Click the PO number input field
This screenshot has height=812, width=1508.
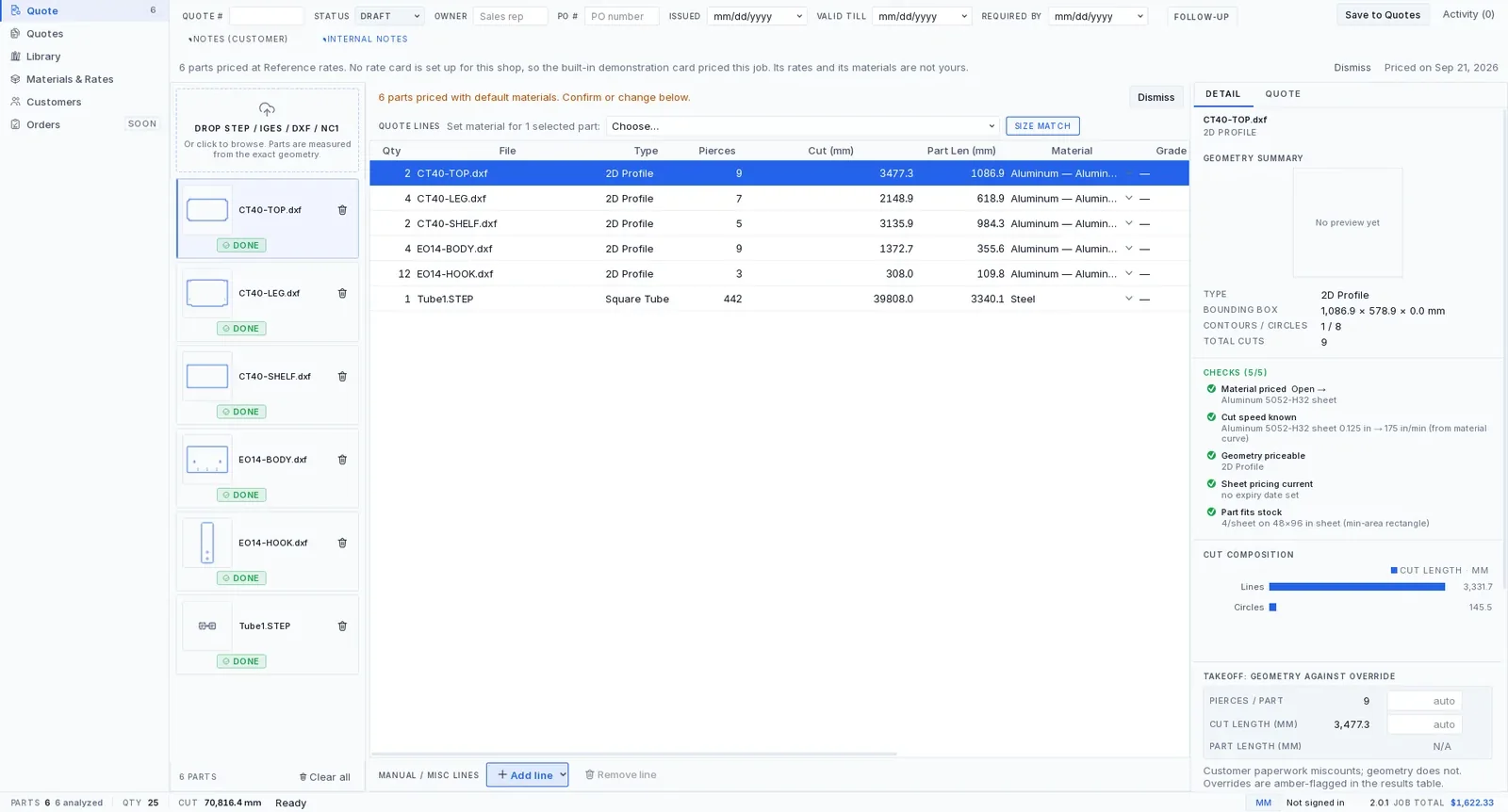click(622, 16)
